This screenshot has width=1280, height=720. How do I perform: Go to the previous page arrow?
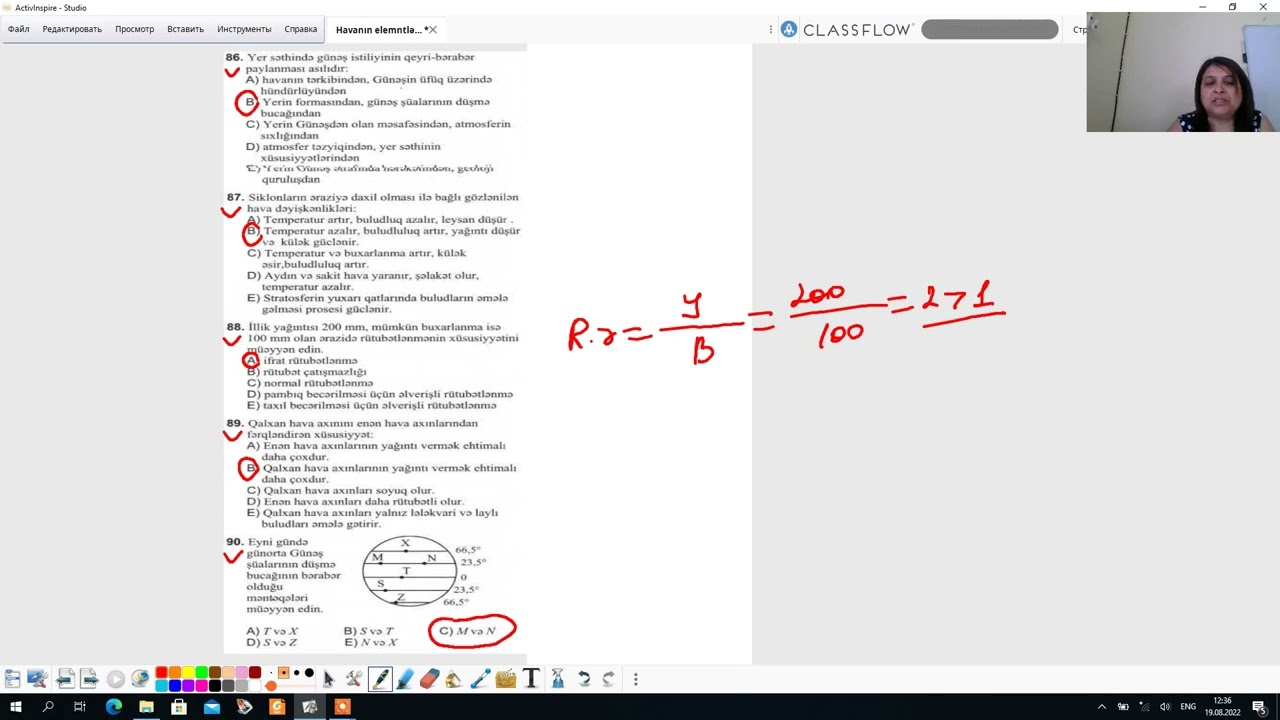pyautogui.click(x=65, y=680)
